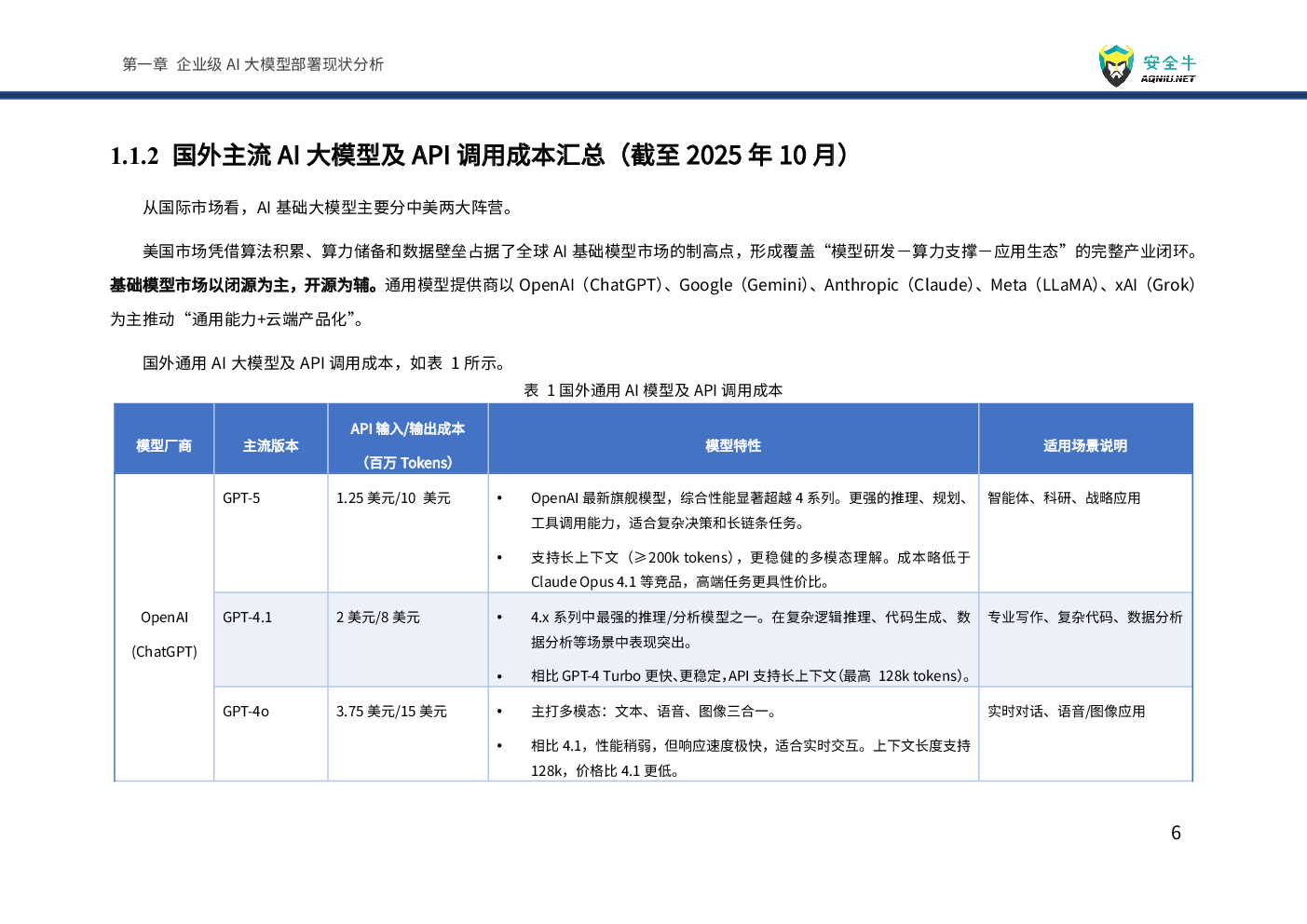Click the bullet mentioning Claude Opus 4.1

[750, 570]
